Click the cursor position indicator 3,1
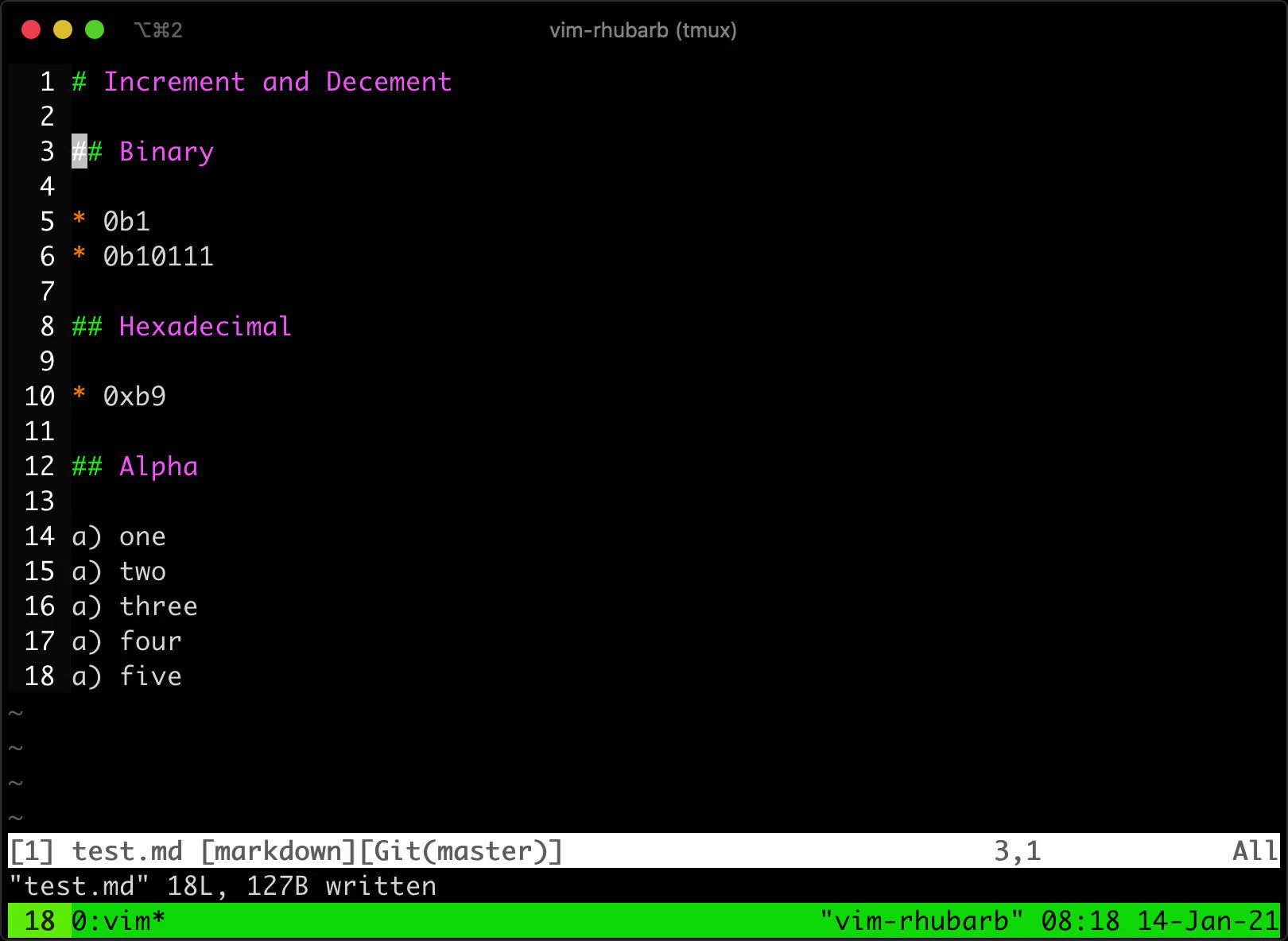 click(1020, 850)
